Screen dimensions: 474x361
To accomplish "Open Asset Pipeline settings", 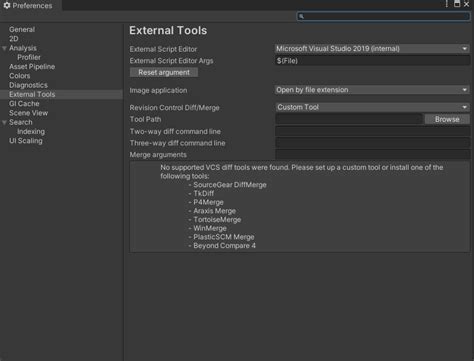I will click(32, 67).
